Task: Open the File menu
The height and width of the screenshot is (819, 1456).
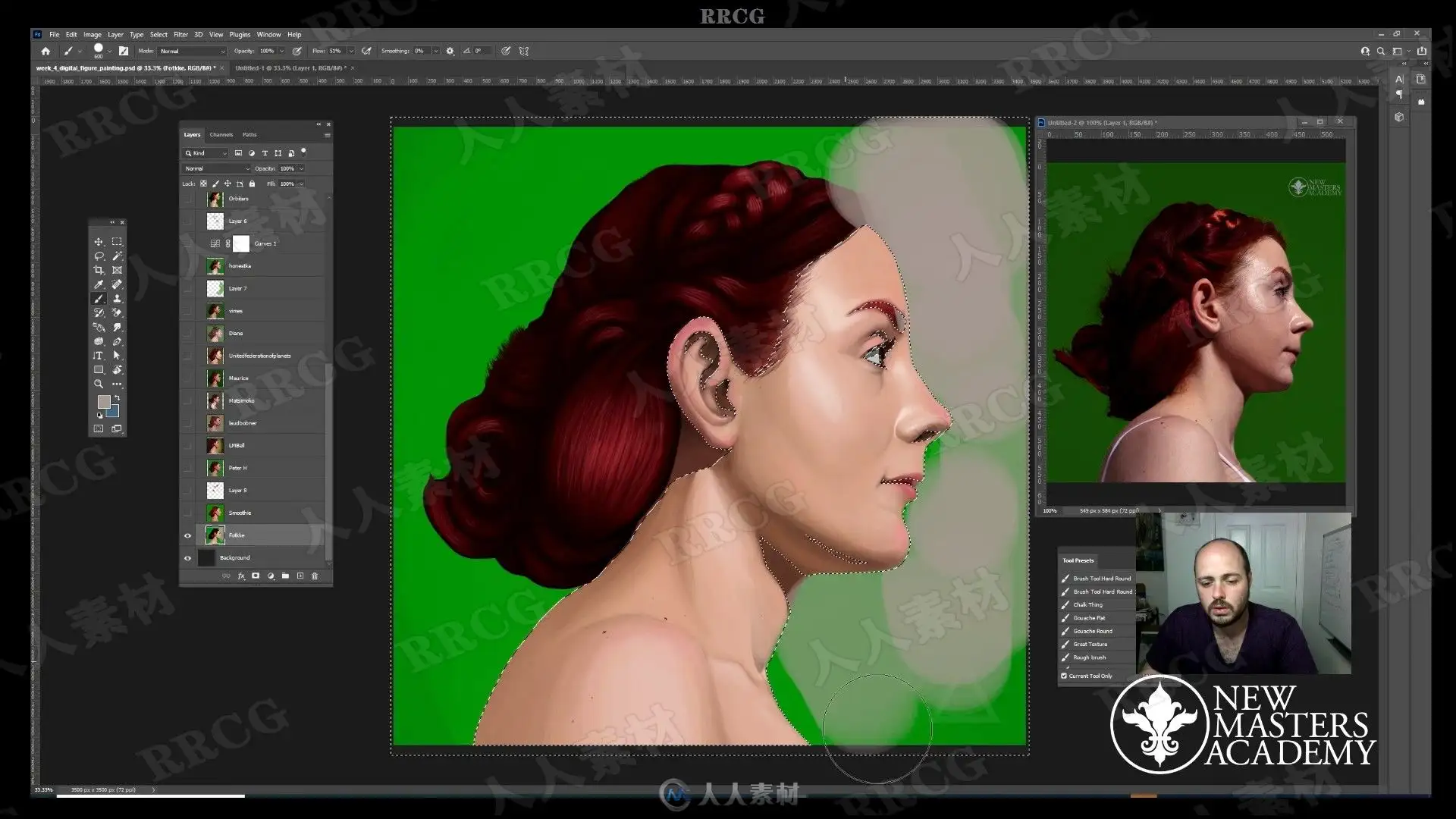Action: 55,34
